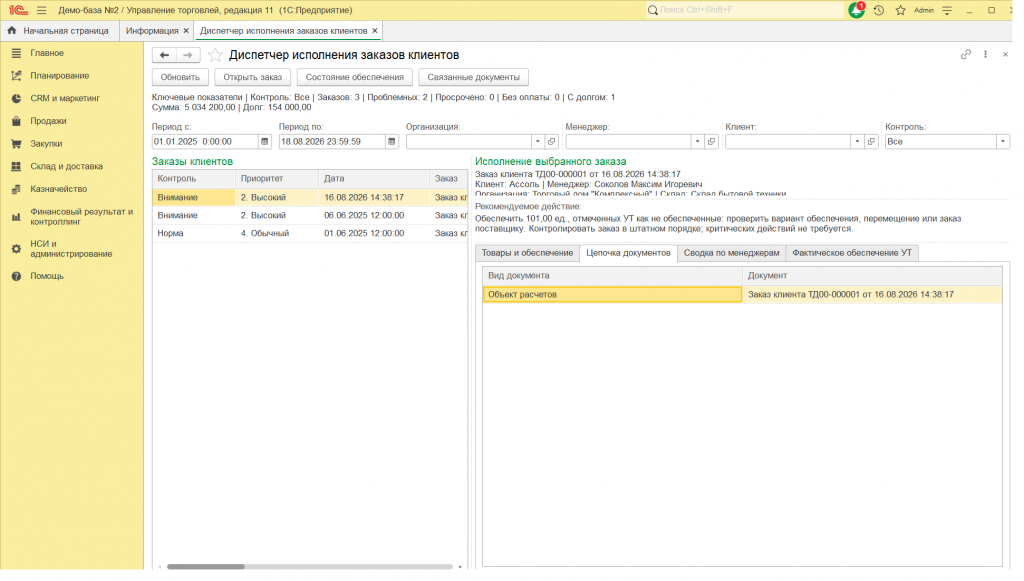Switch to the Информация tab
Screen dimensions: 1024x581
tap(154, 31)
